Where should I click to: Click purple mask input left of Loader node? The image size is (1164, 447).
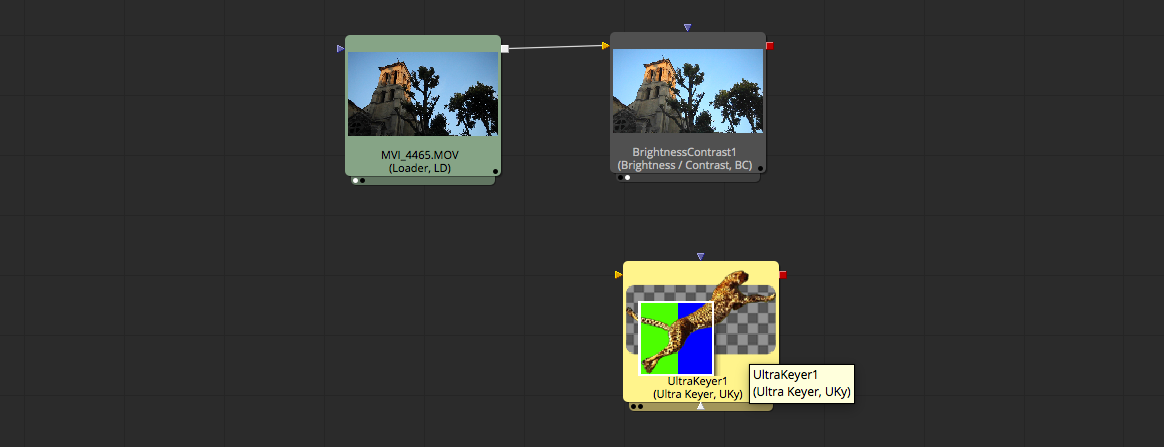pos(341,48)
